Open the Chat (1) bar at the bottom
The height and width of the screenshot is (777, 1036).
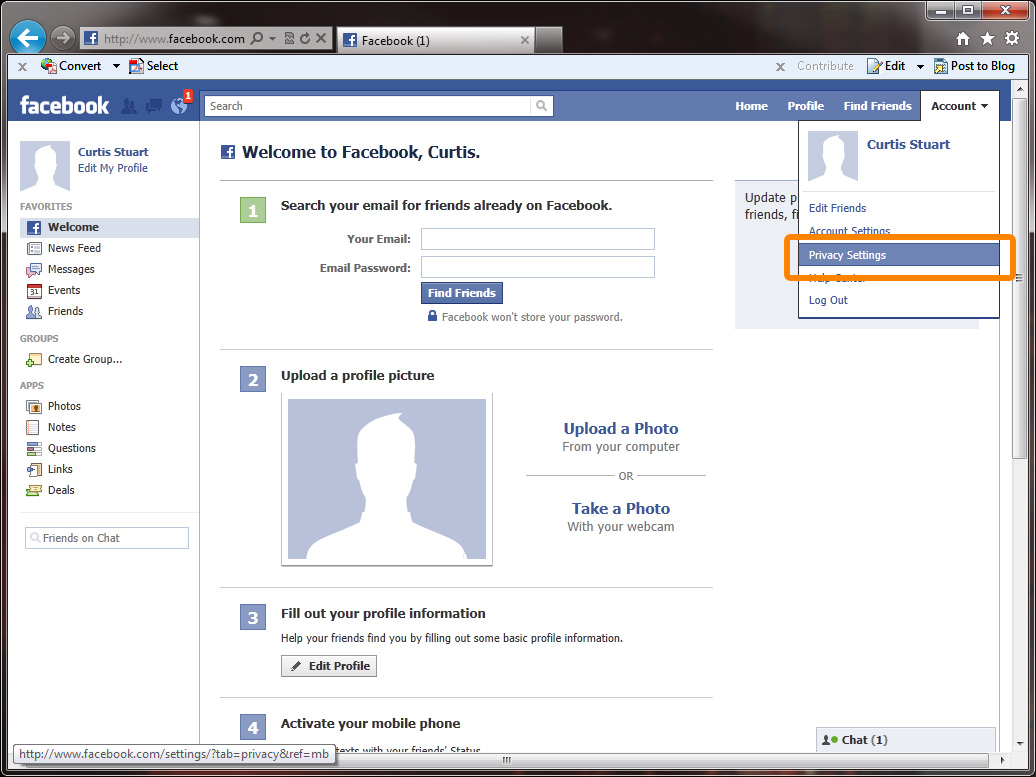pyautogui.click(x=906, y=740)
